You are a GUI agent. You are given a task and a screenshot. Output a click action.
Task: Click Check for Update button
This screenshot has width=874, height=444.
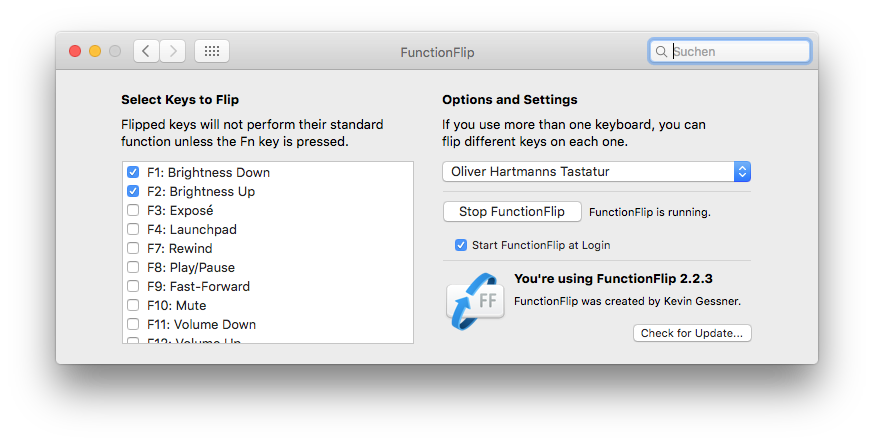[x=692, y=333]
